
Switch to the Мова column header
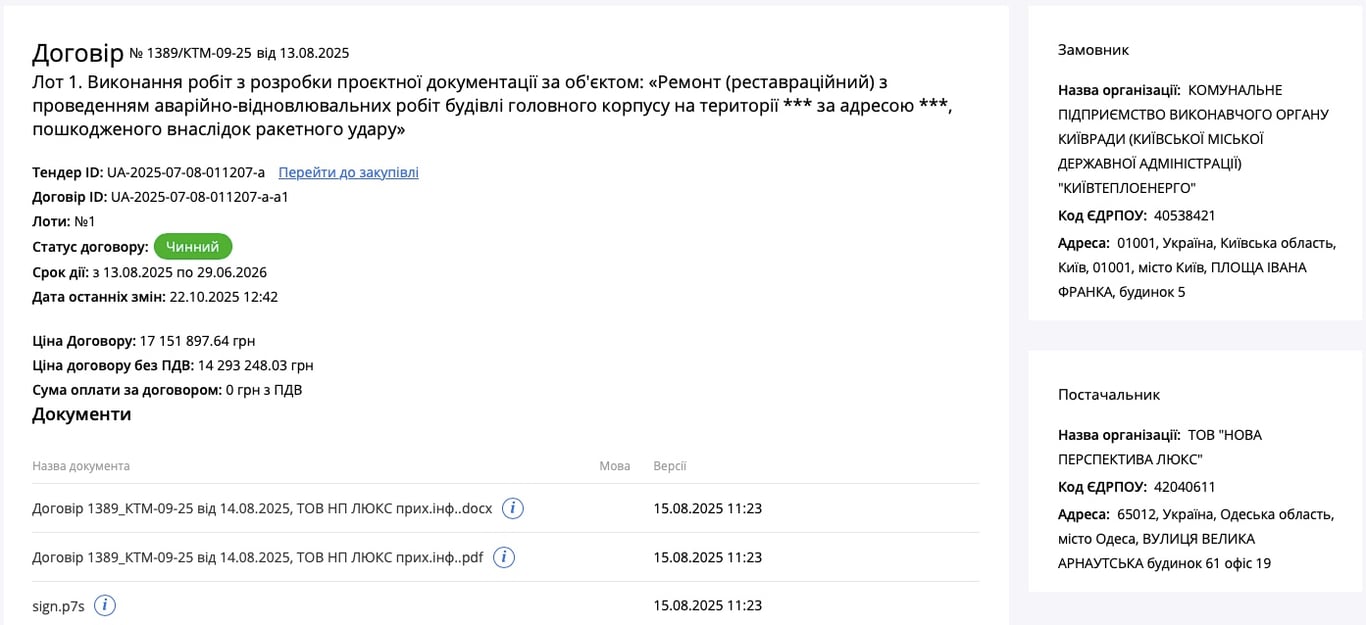click(x=616, y=466)
